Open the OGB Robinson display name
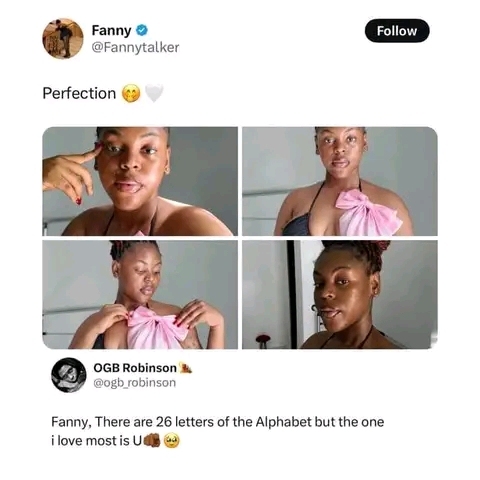The image size is (480, 480). point(135,368)
